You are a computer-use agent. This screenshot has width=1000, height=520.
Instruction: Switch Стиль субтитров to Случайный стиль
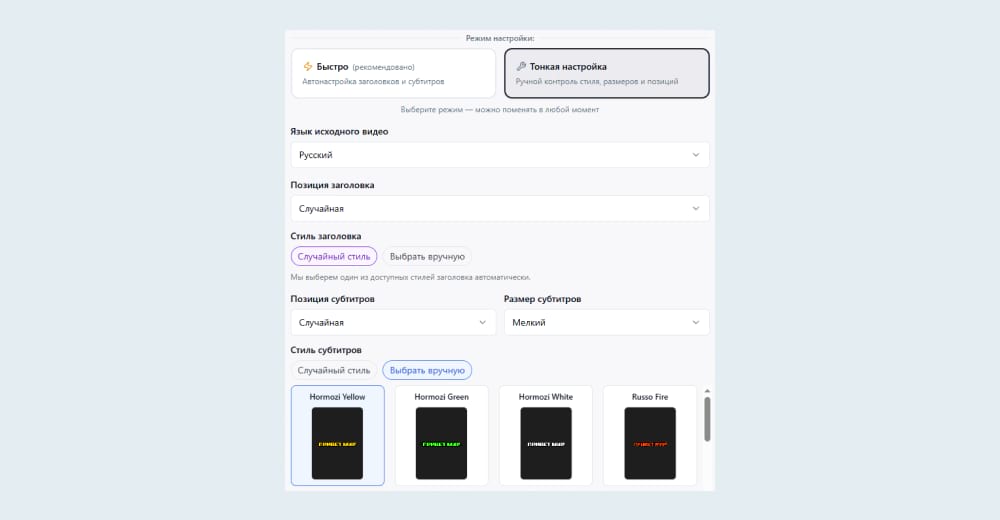[x=334, y=370]
